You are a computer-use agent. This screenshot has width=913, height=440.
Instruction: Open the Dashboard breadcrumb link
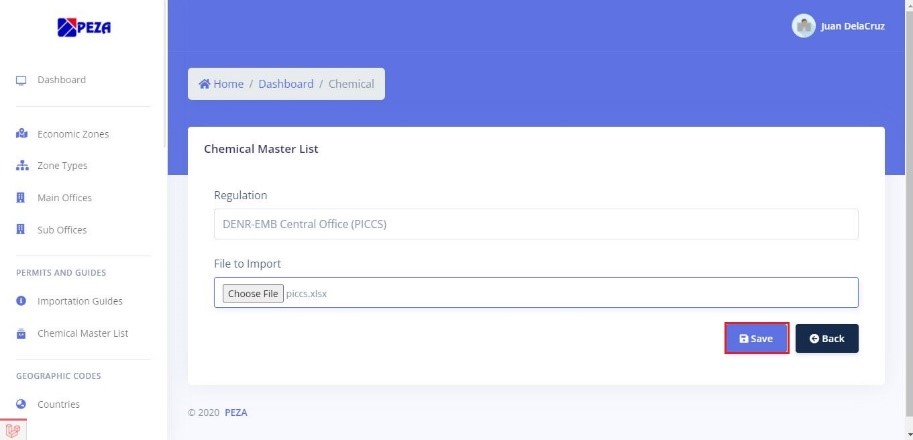pos(285,84)
